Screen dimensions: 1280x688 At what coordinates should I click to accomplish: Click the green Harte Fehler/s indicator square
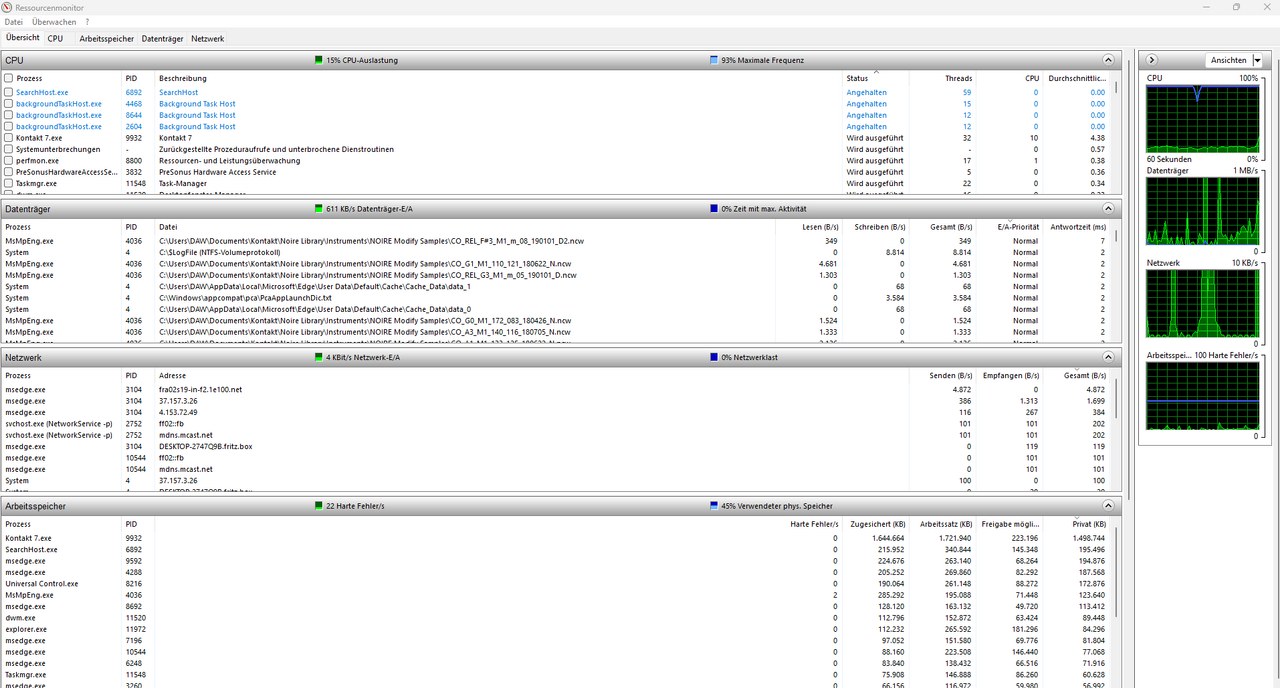point(319,506)
